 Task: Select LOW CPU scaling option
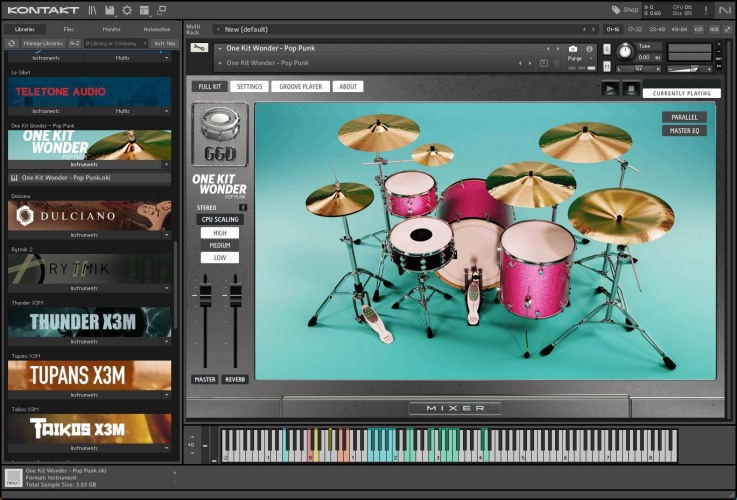coord(219,257)
